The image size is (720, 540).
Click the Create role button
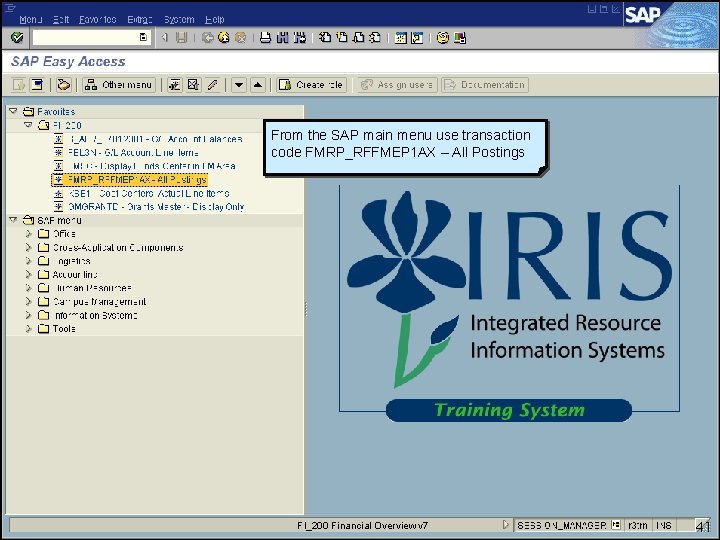(x=311, y=84)
